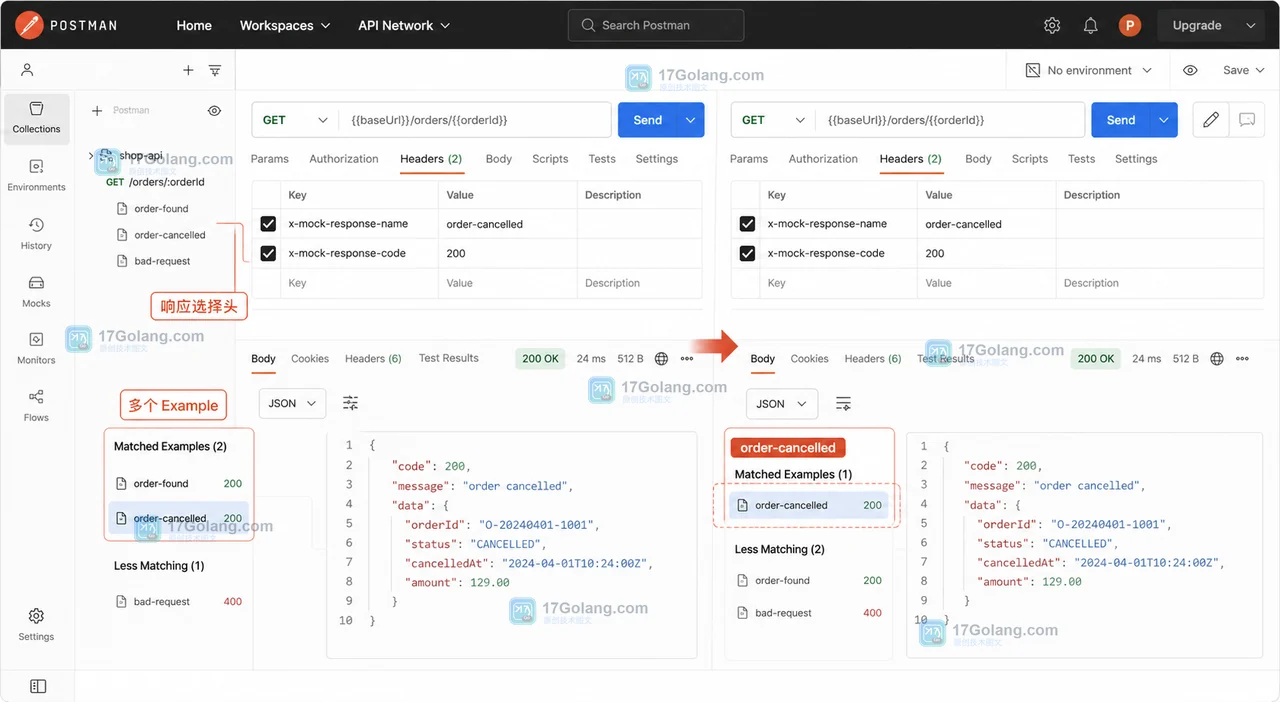Click the plus icon next to Postman label
The height and width of the screenshot is (702, 1280).
(97, 111)
